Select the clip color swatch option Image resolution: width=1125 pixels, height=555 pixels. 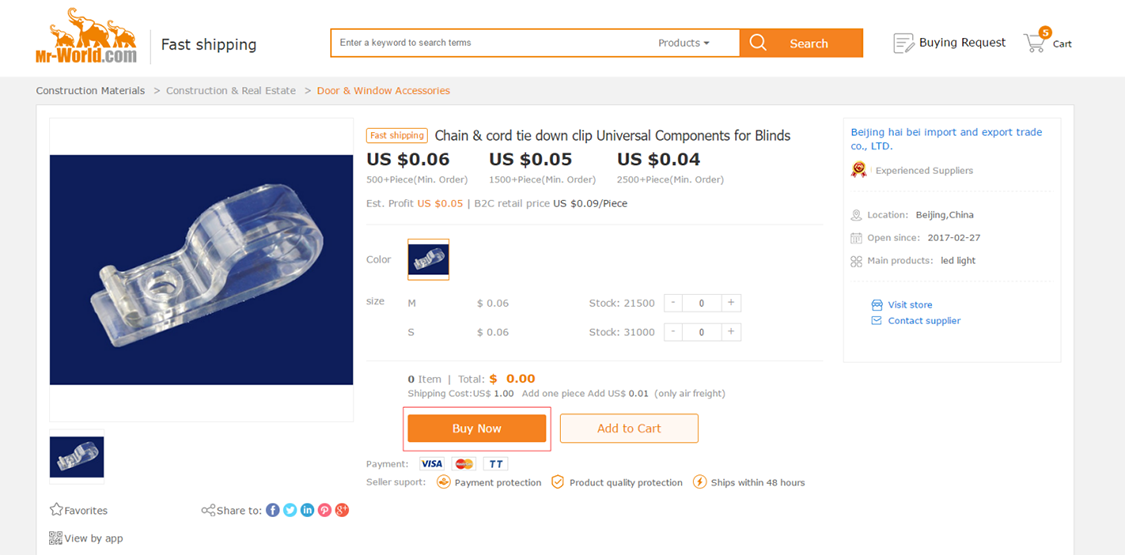(x=428, y=259)
